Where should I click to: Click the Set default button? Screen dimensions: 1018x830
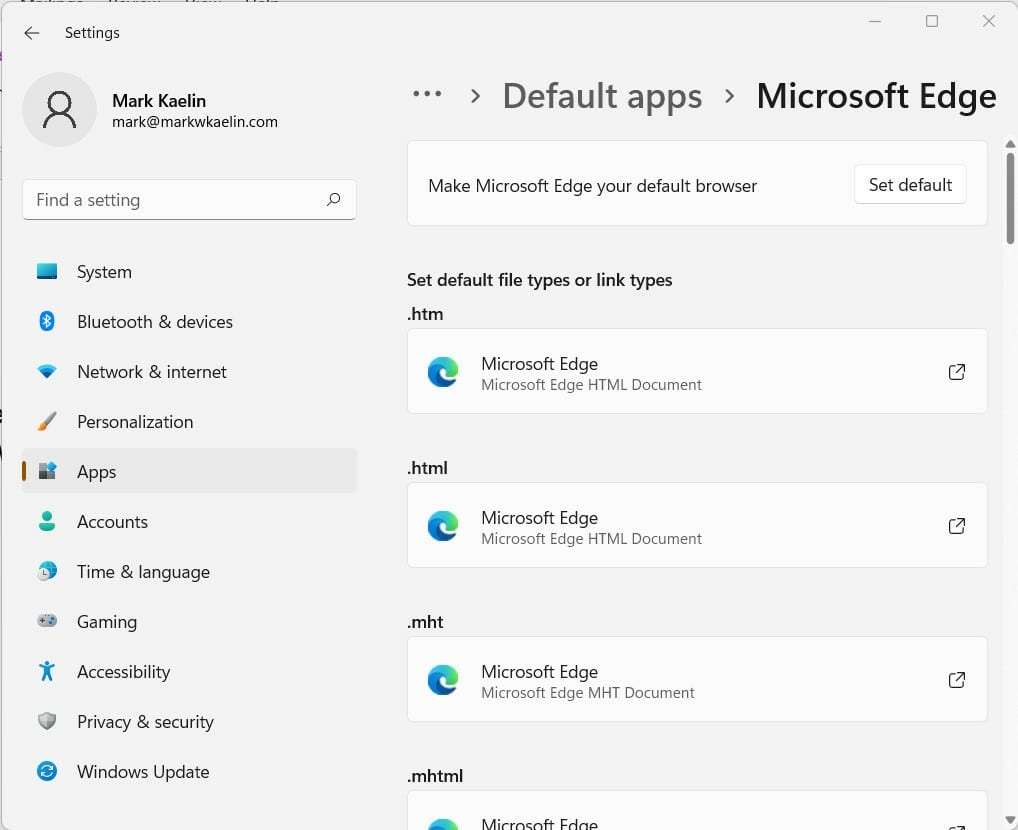pyautogui.click(x=909, y=184)
